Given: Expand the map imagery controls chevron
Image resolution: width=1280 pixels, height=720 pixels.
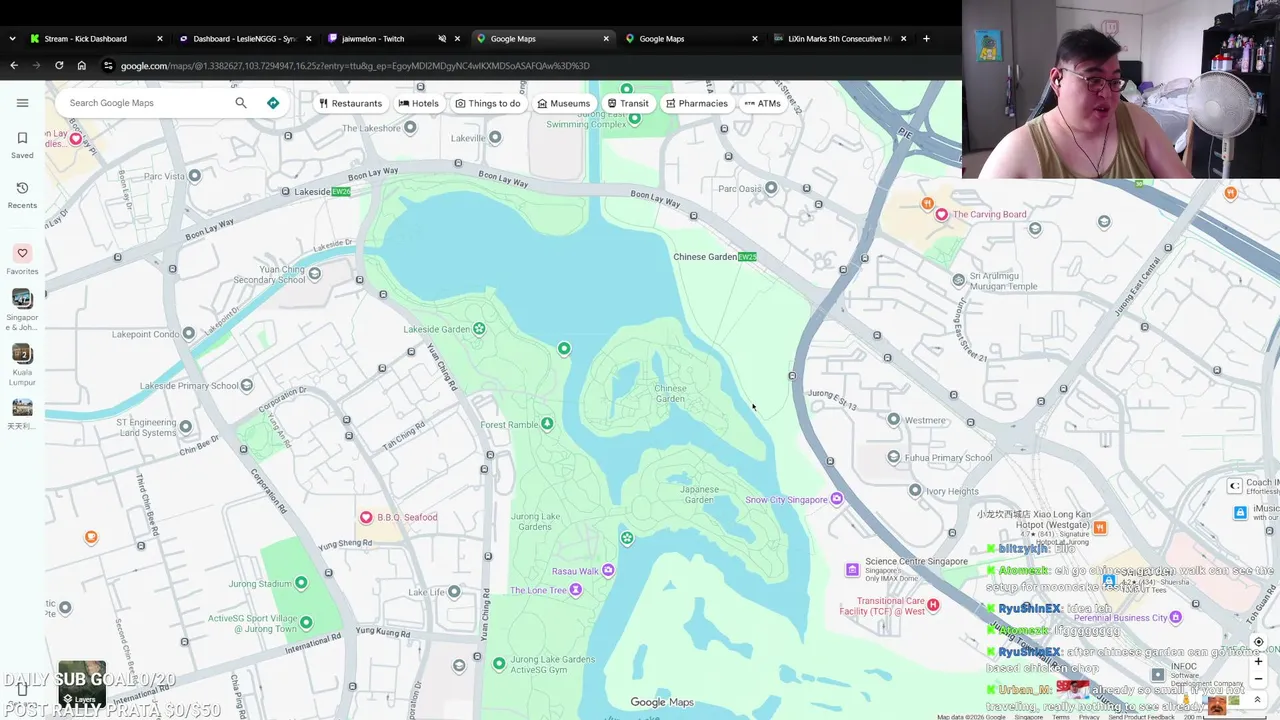Looking at the screenshot, I should coord(1257,700).
